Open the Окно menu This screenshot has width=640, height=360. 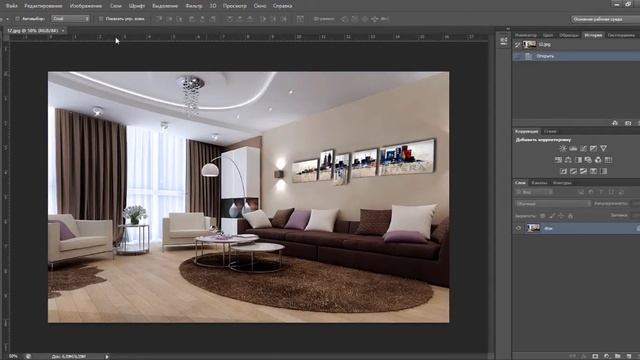click(x=260, y=6)
